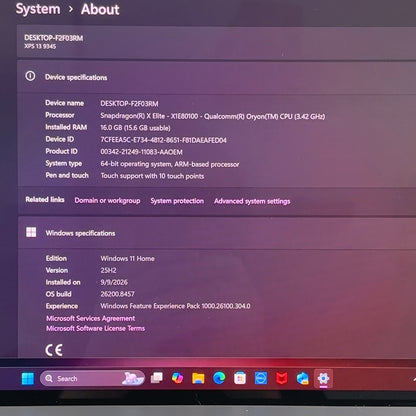Open the Dell app icon
The width and height of the screenshot is (416, 416).
(x=261, y=378)
